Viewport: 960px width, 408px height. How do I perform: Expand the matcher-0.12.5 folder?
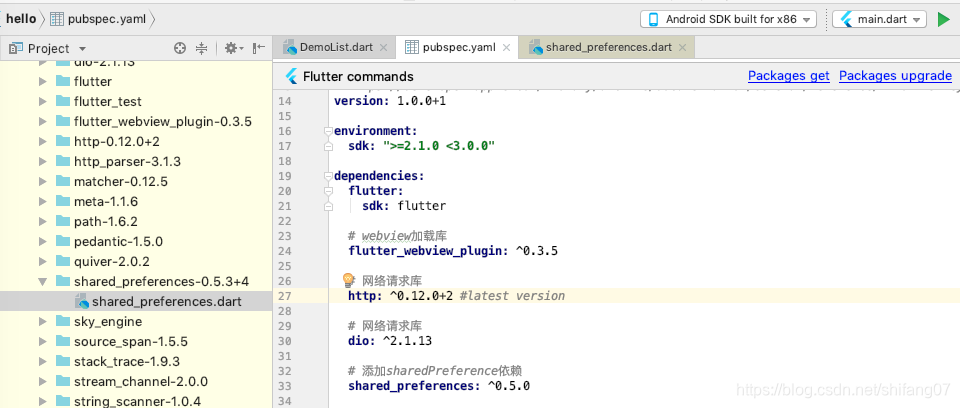click(42, 181)
